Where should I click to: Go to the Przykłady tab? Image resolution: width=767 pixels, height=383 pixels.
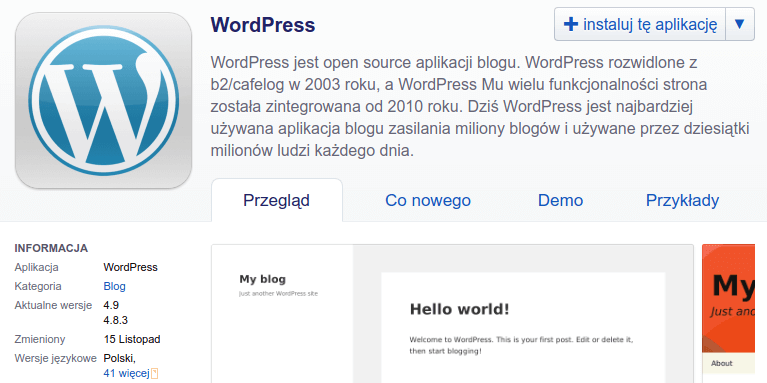682,201
